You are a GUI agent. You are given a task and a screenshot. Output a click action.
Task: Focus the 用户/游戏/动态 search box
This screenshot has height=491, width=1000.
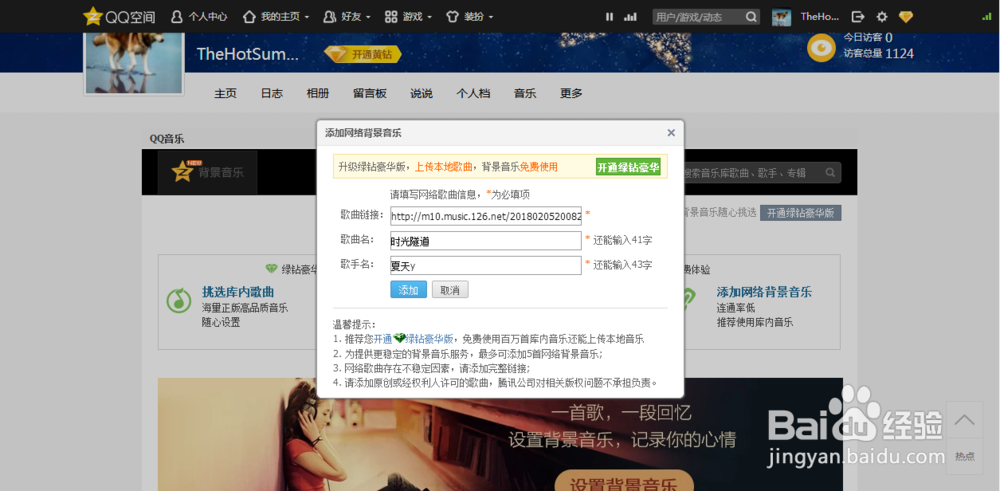pyautogui.click(x=698, y=17)
